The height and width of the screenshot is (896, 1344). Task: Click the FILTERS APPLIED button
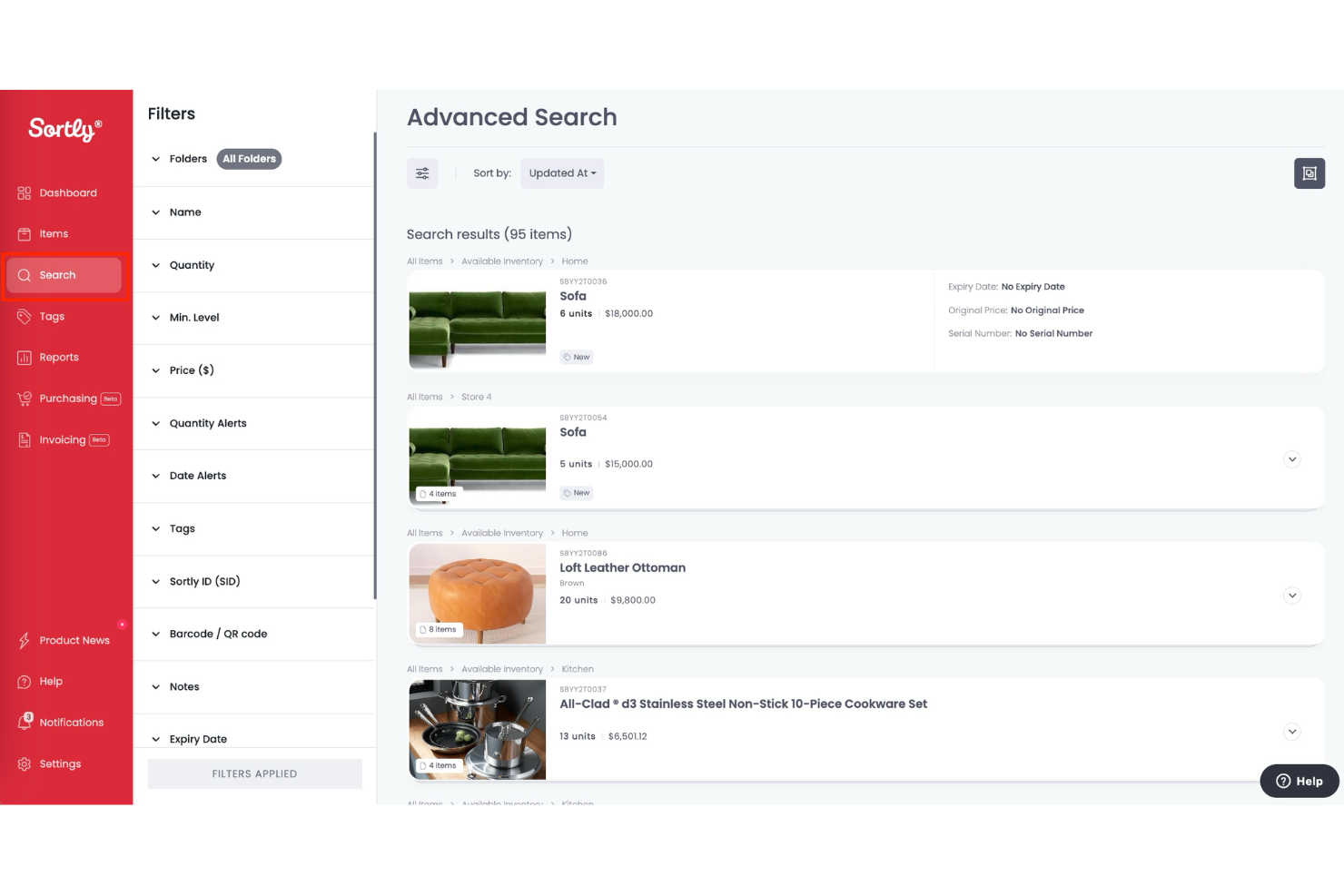254,773
